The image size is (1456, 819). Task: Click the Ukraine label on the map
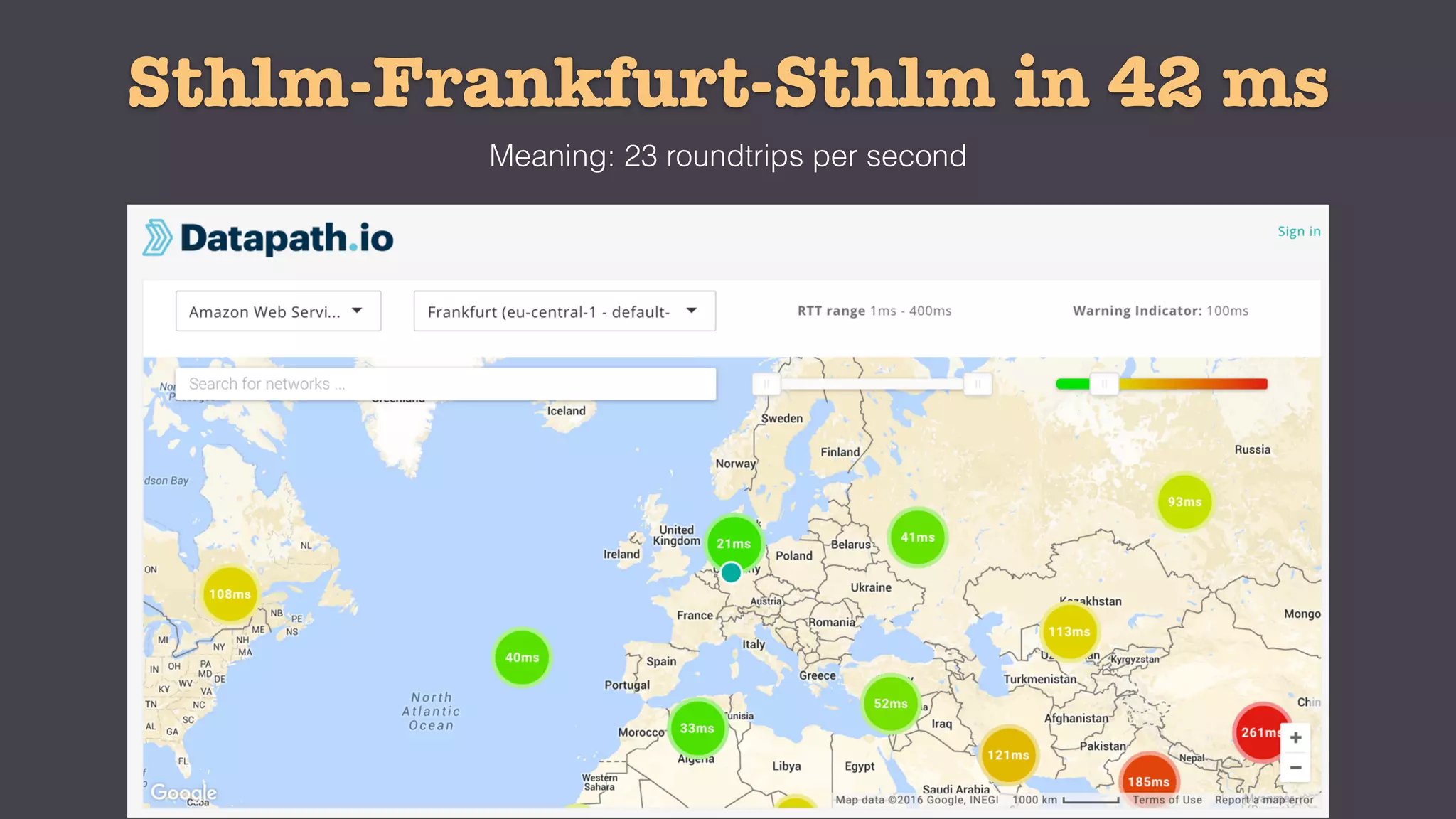coord(871,587)
